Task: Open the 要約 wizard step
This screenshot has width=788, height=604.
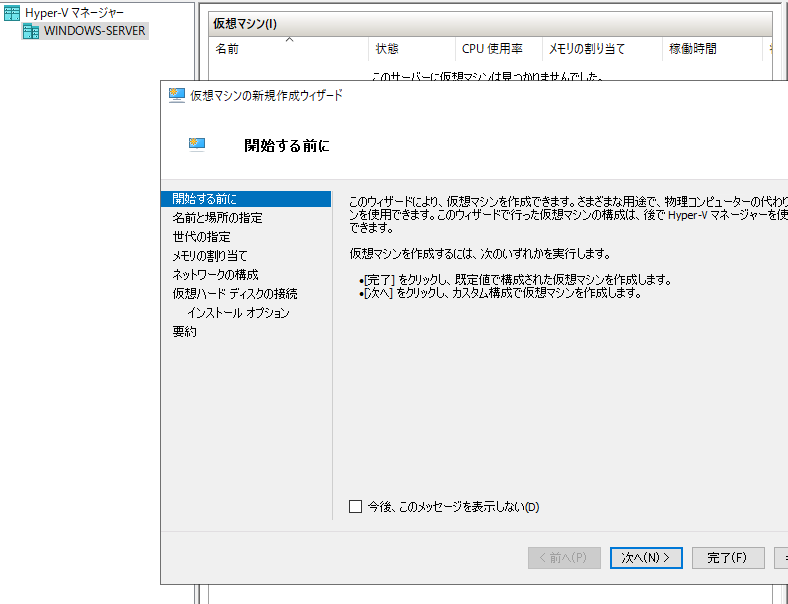Action: click(x=184, y=332)
